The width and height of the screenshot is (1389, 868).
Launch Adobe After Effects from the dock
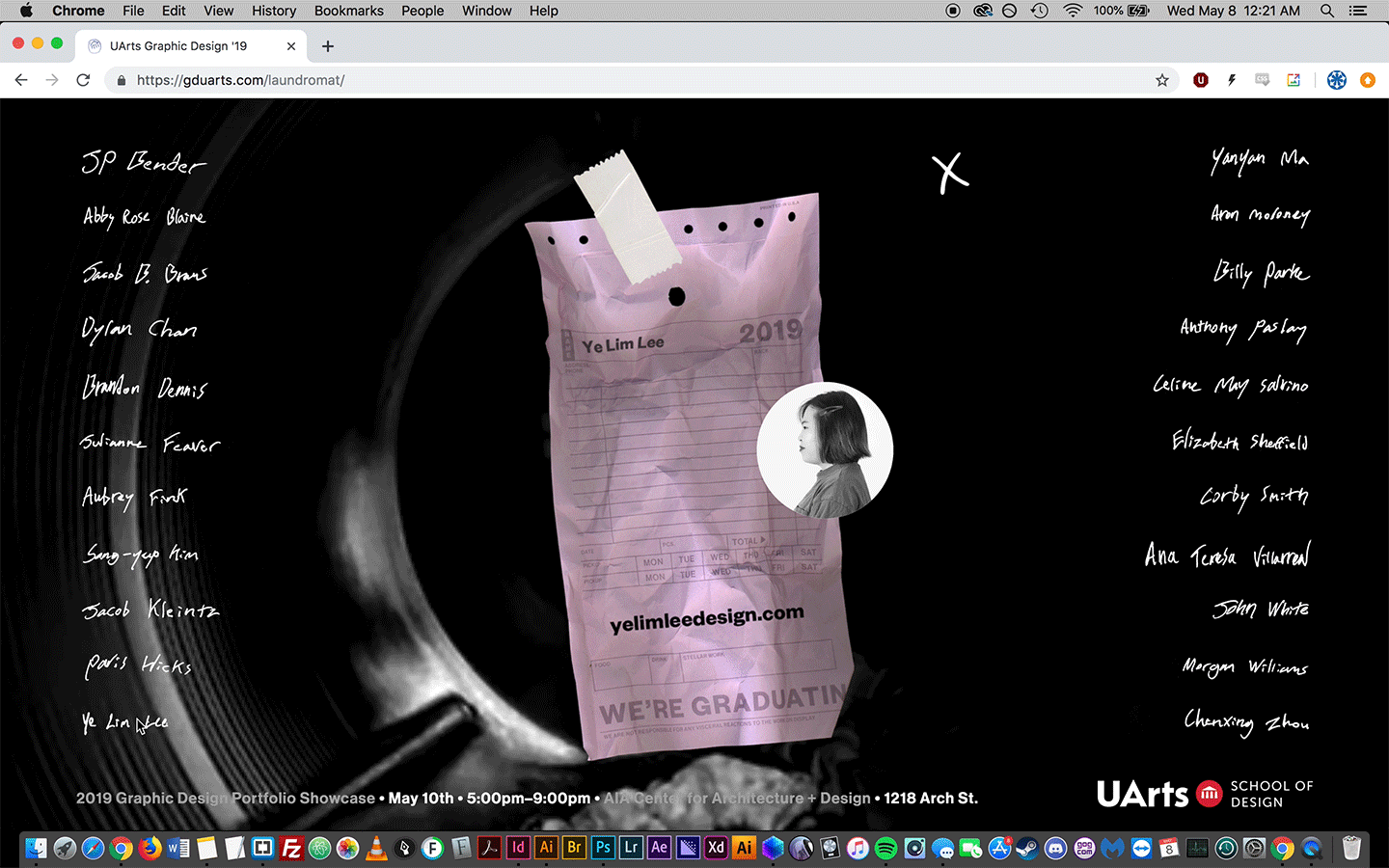660,848
